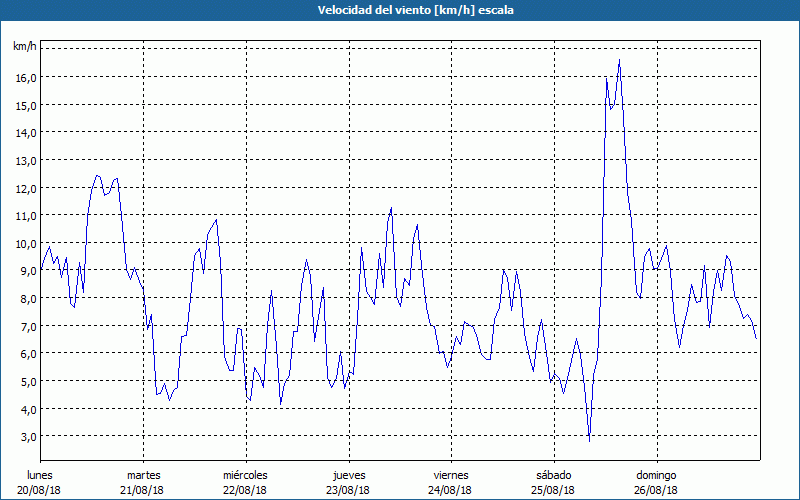The width and height of the screenshot is (800, 500).
Task: Click the 26/08/18 date label
Action: click(x=656, y=490)
